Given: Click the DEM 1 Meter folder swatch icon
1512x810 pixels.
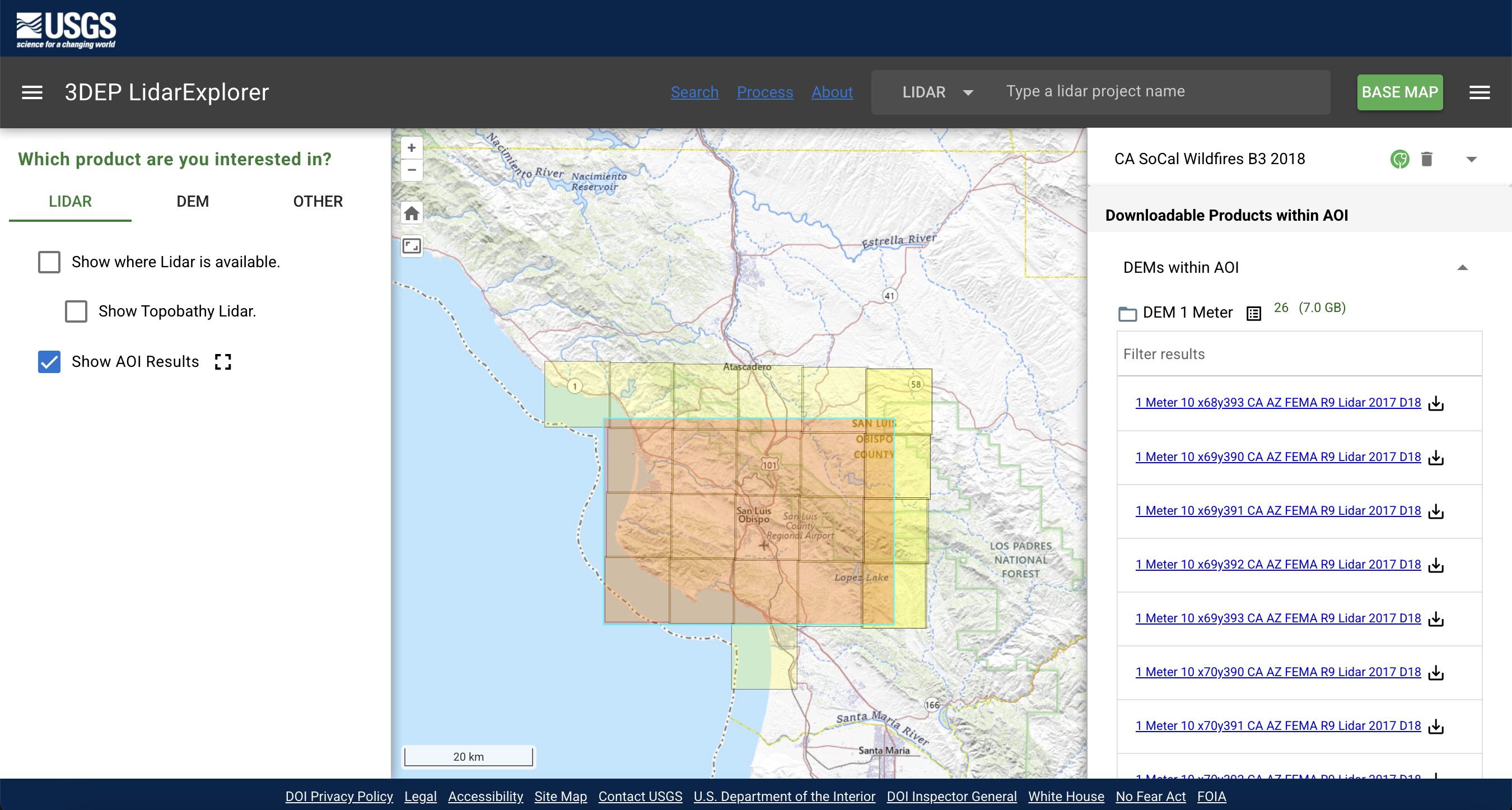Looking at the screenshot, I should coord(1127,314).
